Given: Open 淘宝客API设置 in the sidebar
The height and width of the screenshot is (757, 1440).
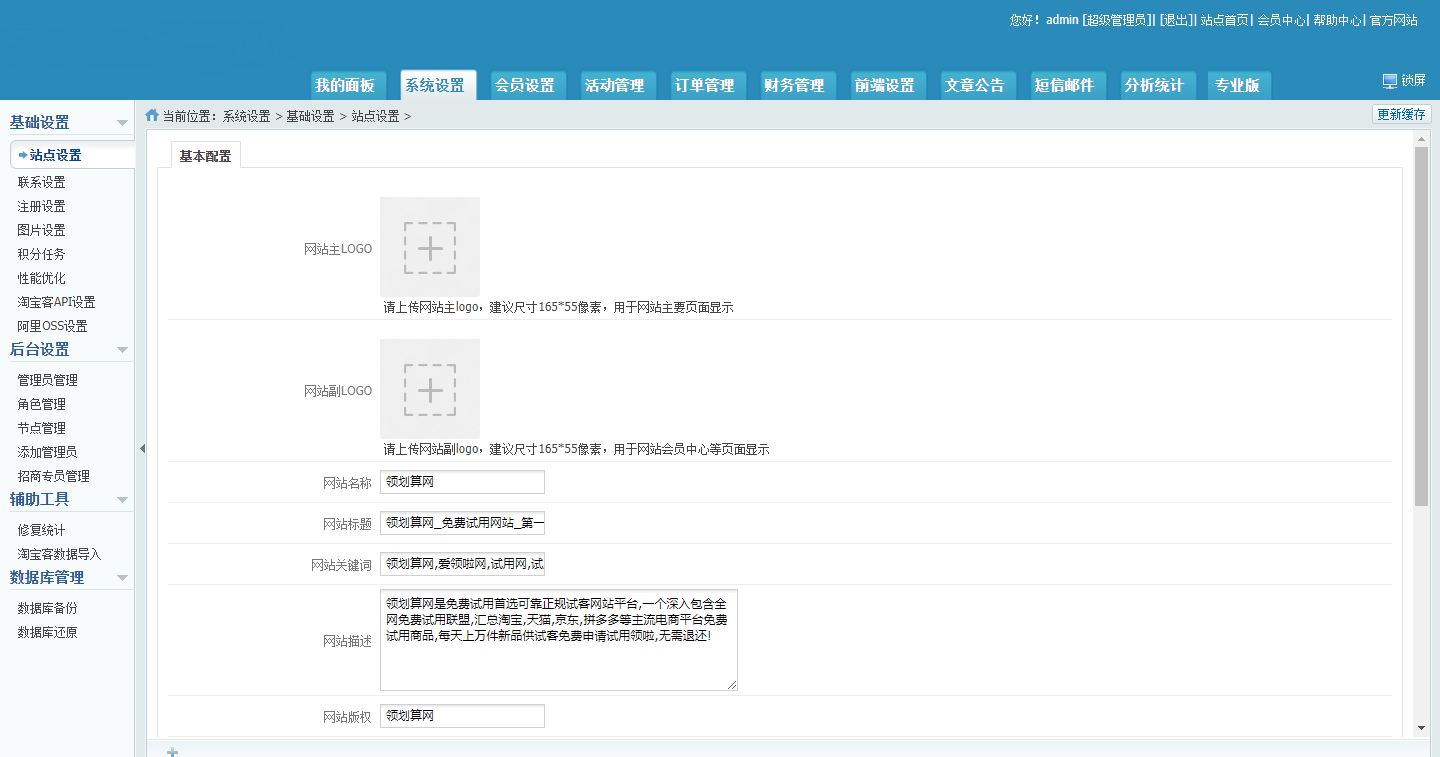Looking at the screenshot, I should click(56, 302).
